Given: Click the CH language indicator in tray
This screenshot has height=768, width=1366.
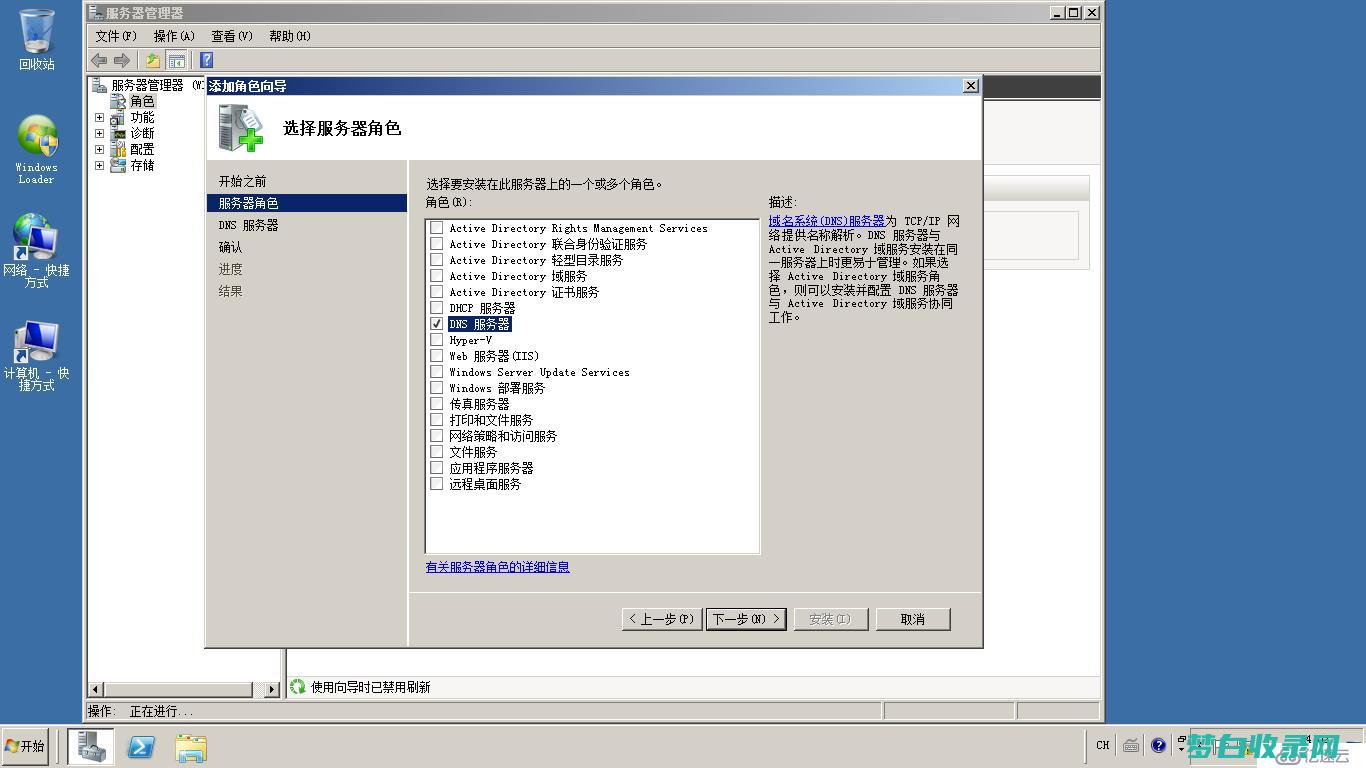Looking at the screenshot, I should point(1102,745).
